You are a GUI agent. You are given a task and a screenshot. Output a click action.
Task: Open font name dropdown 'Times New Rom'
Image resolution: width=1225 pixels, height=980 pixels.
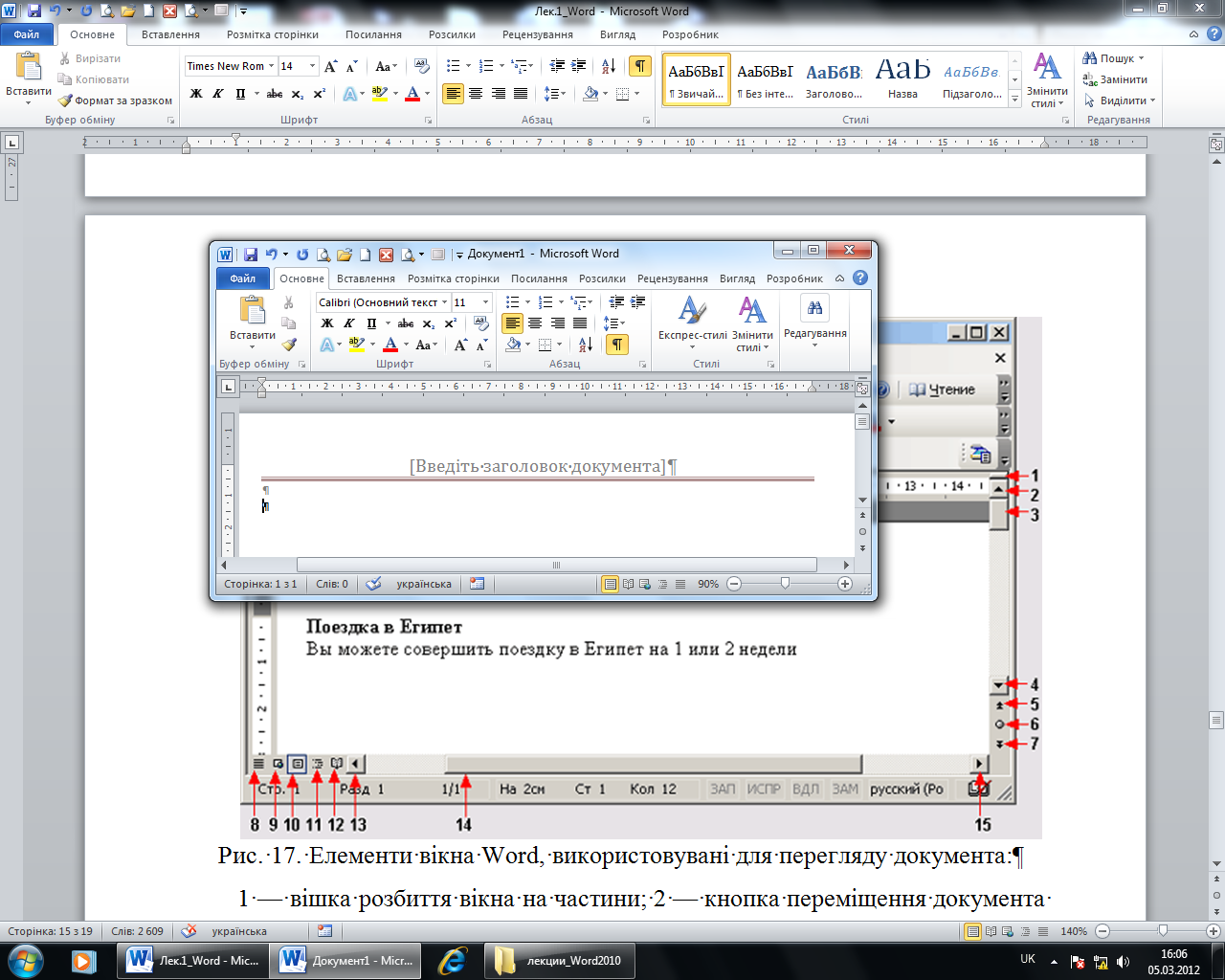272,66
